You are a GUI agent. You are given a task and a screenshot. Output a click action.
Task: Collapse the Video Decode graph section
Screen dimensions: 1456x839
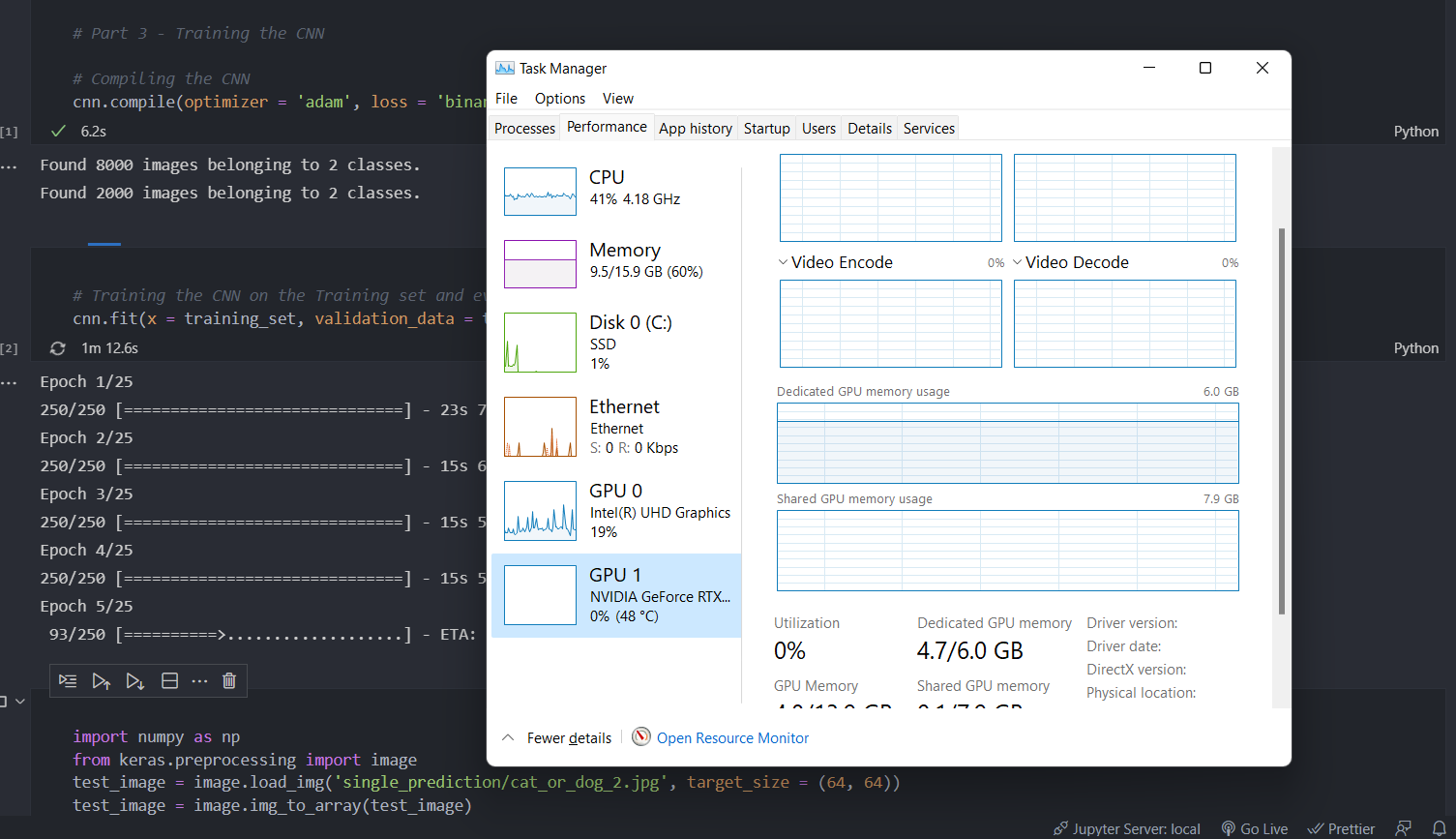(1017, 261)
